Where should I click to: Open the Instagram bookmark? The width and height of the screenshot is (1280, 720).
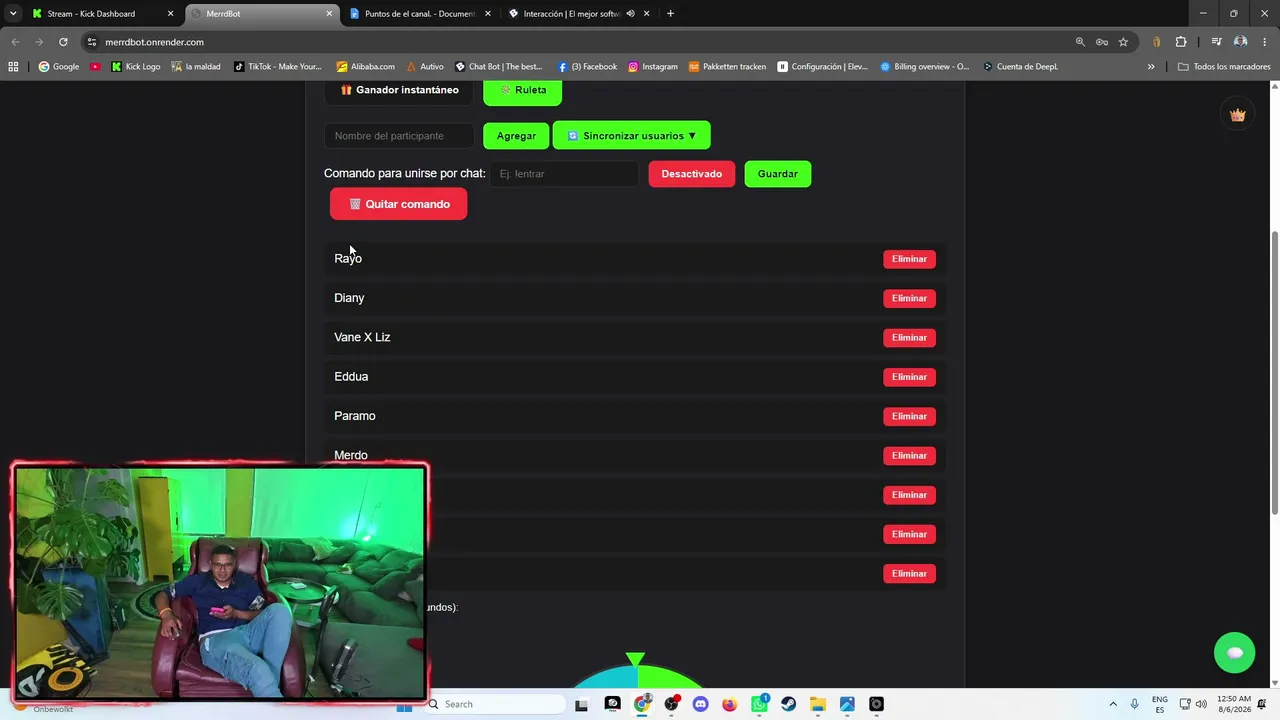click(x=652, y=67)
